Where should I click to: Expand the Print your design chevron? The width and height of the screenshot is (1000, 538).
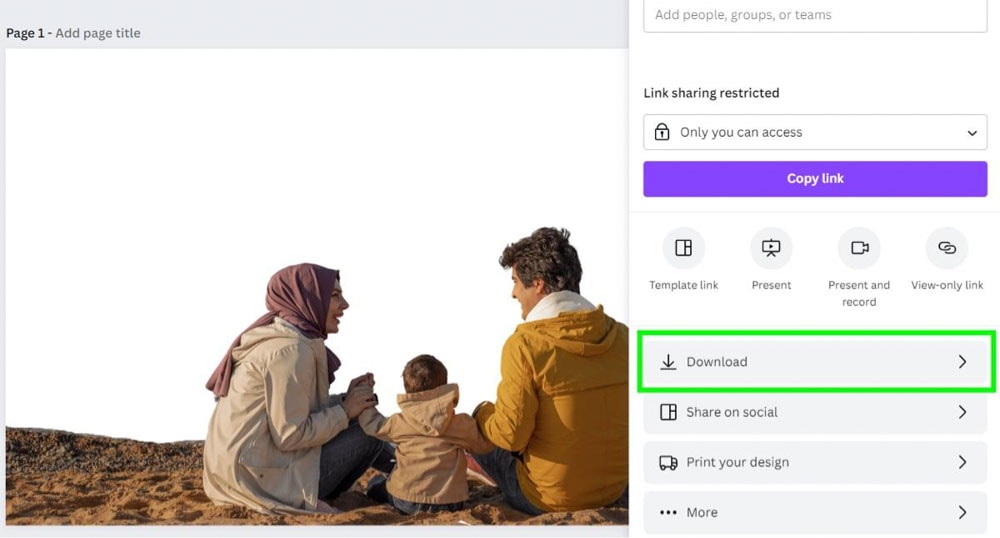click(962, 462)
